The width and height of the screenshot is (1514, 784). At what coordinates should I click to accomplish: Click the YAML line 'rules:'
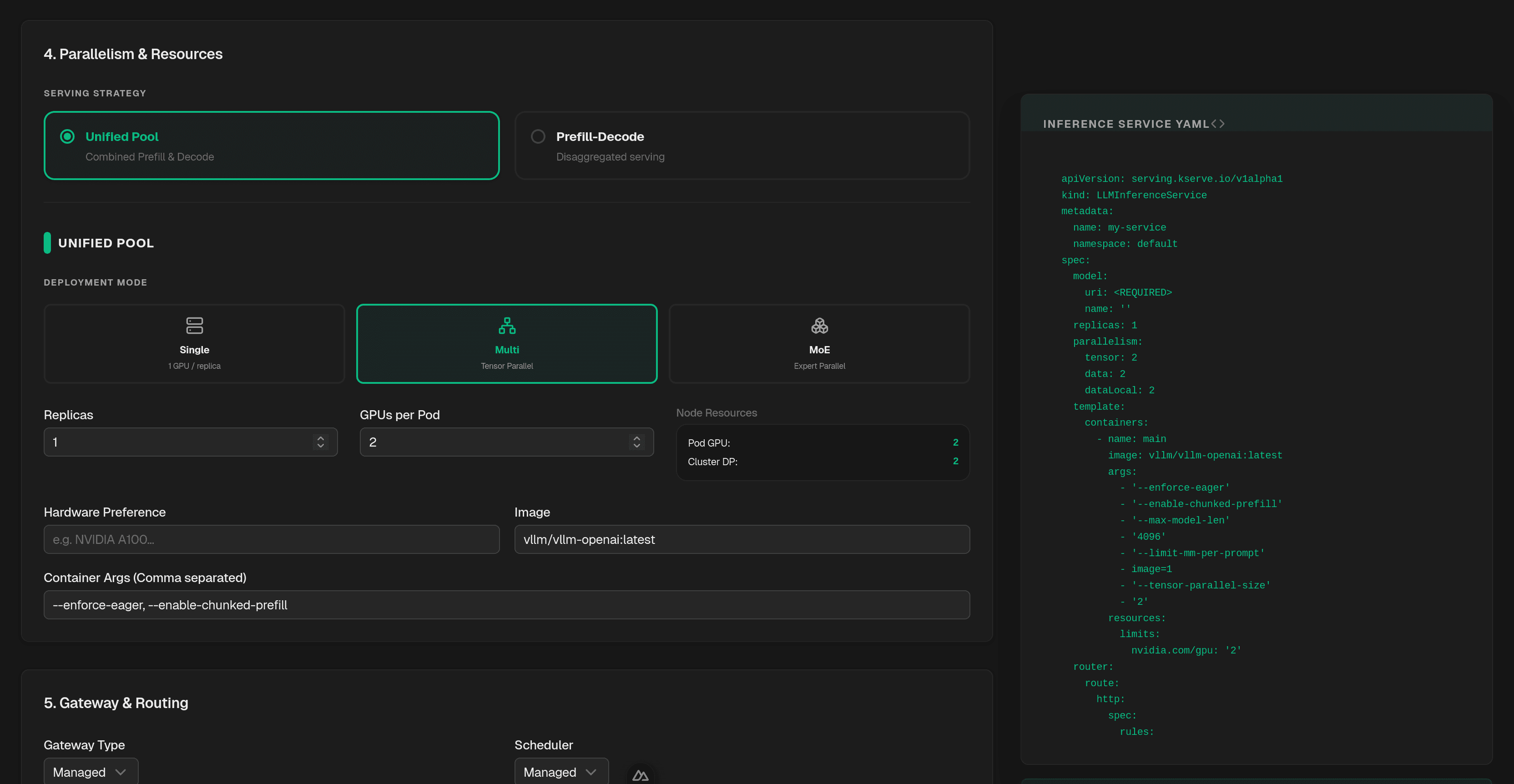1137,732
